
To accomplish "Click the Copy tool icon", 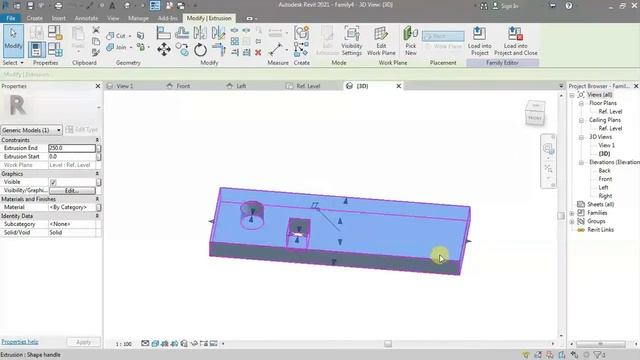I will coord(182,50).
